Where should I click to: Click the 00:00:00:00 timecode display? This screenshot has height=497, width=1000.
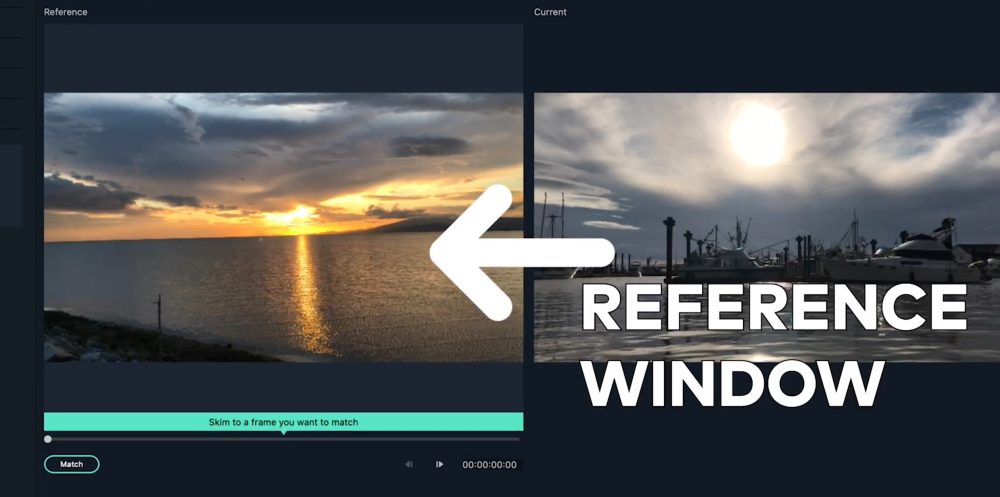tap(489, 464)
